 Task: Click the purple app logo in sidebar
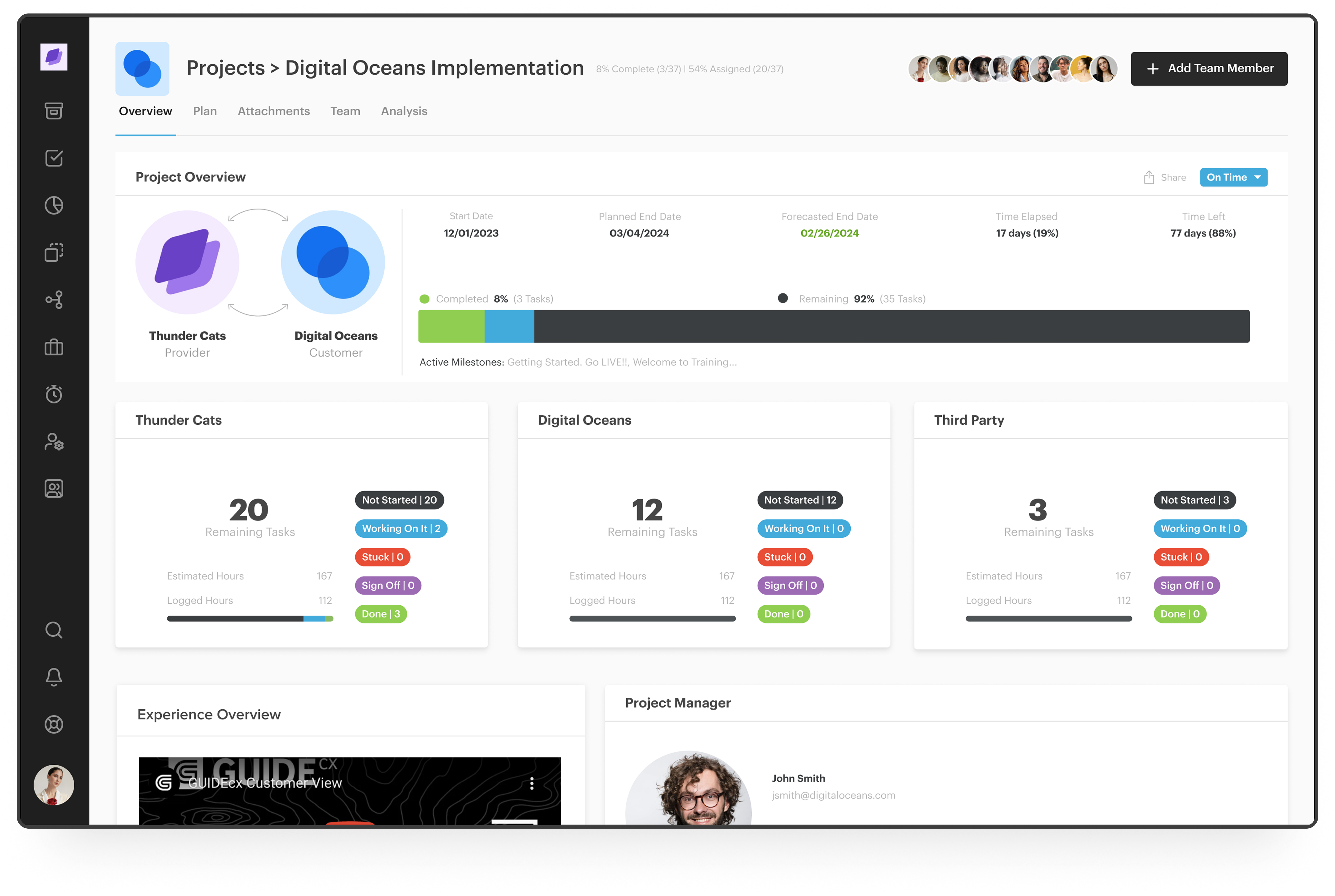point(54,57)
